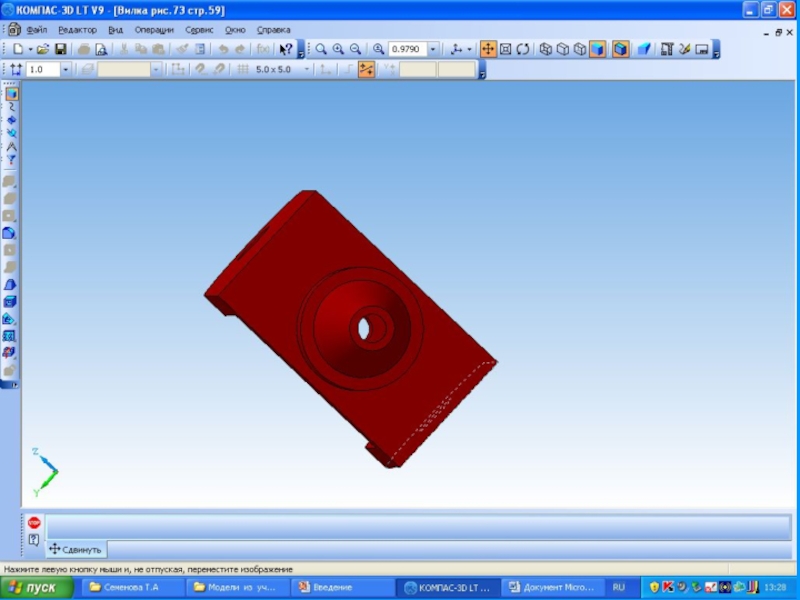Toggle shaded display mode
Viewport: 800px width, 600px height.
596,49
